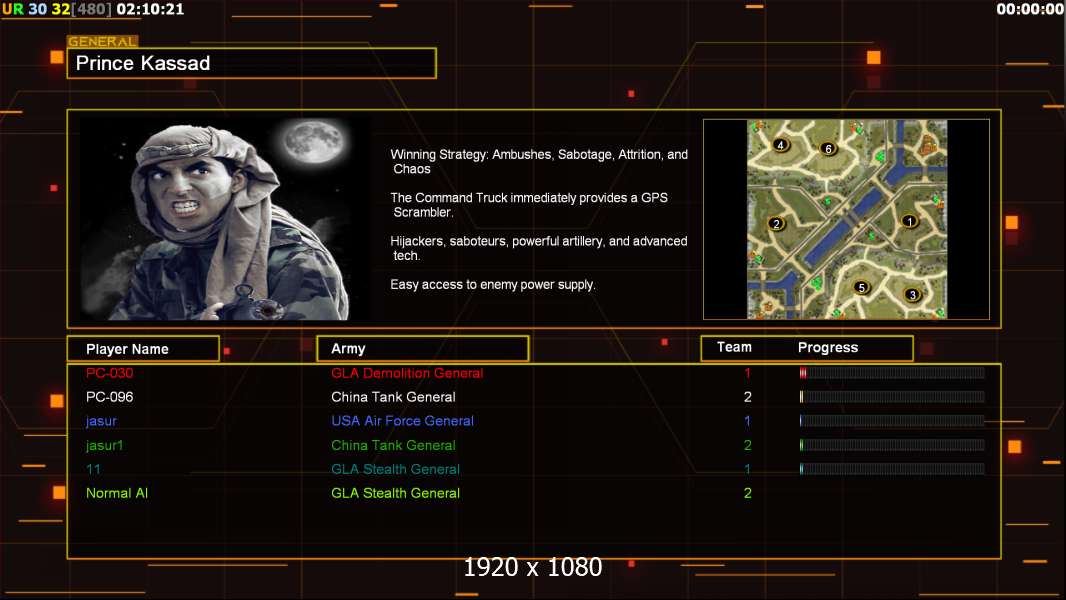Viewport: 1066px width, 600px height.
Task: Click jasur1's green progress bar
Action: [891, 445]
